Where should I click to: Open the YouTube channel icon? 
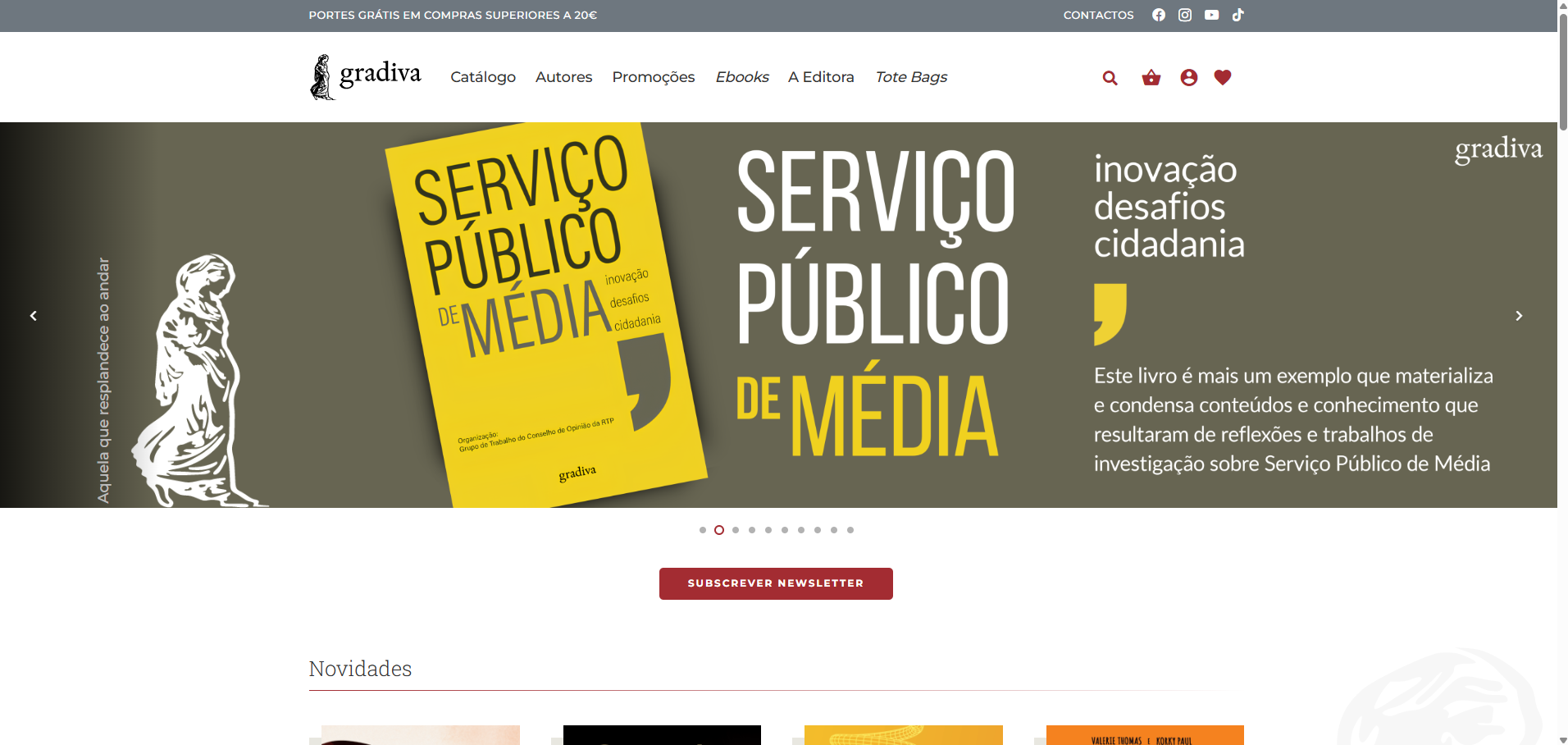1211,15
